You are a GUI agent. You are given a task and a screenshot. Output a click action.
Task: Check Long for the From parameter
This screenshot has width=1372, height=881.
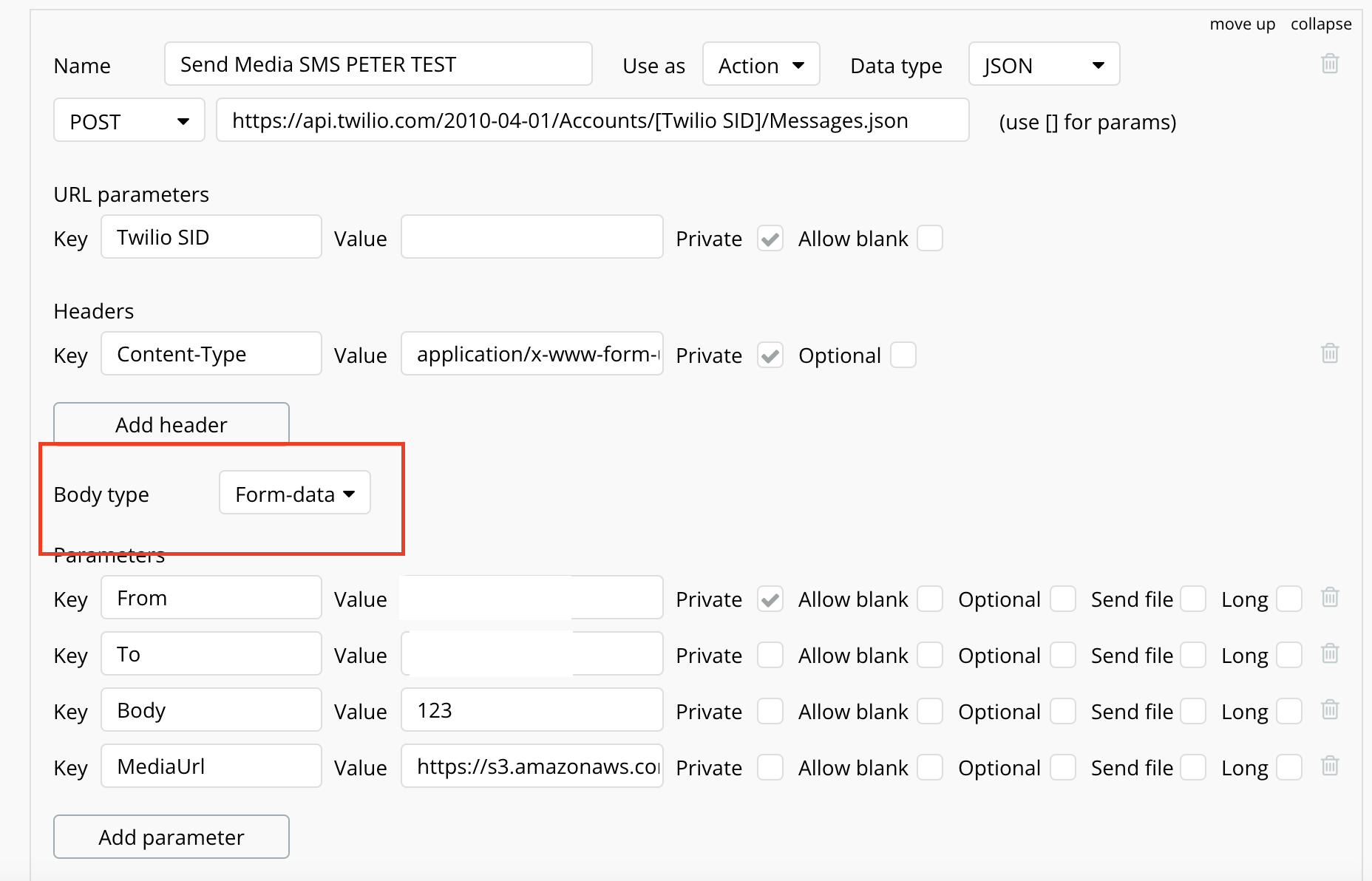coord(1289,599)
